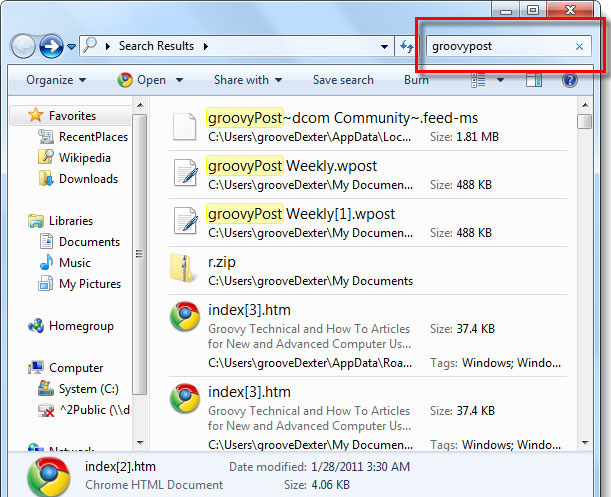Image resolution: width=611 pixels, height=497 pixels.
Task: Select Music under Libraries
Action: click(75, 263)
